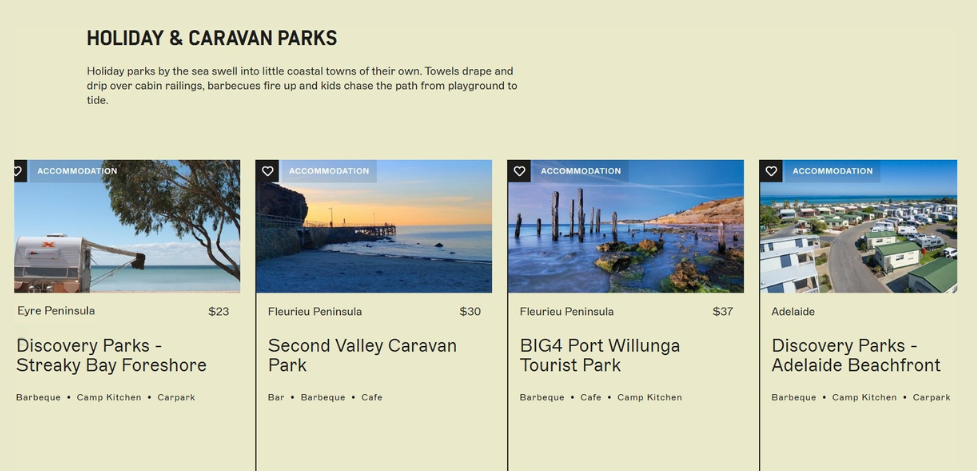This screenshot has width=977, height=471.
Task: Click Eyre Peninsula region label
Action: 56,311
